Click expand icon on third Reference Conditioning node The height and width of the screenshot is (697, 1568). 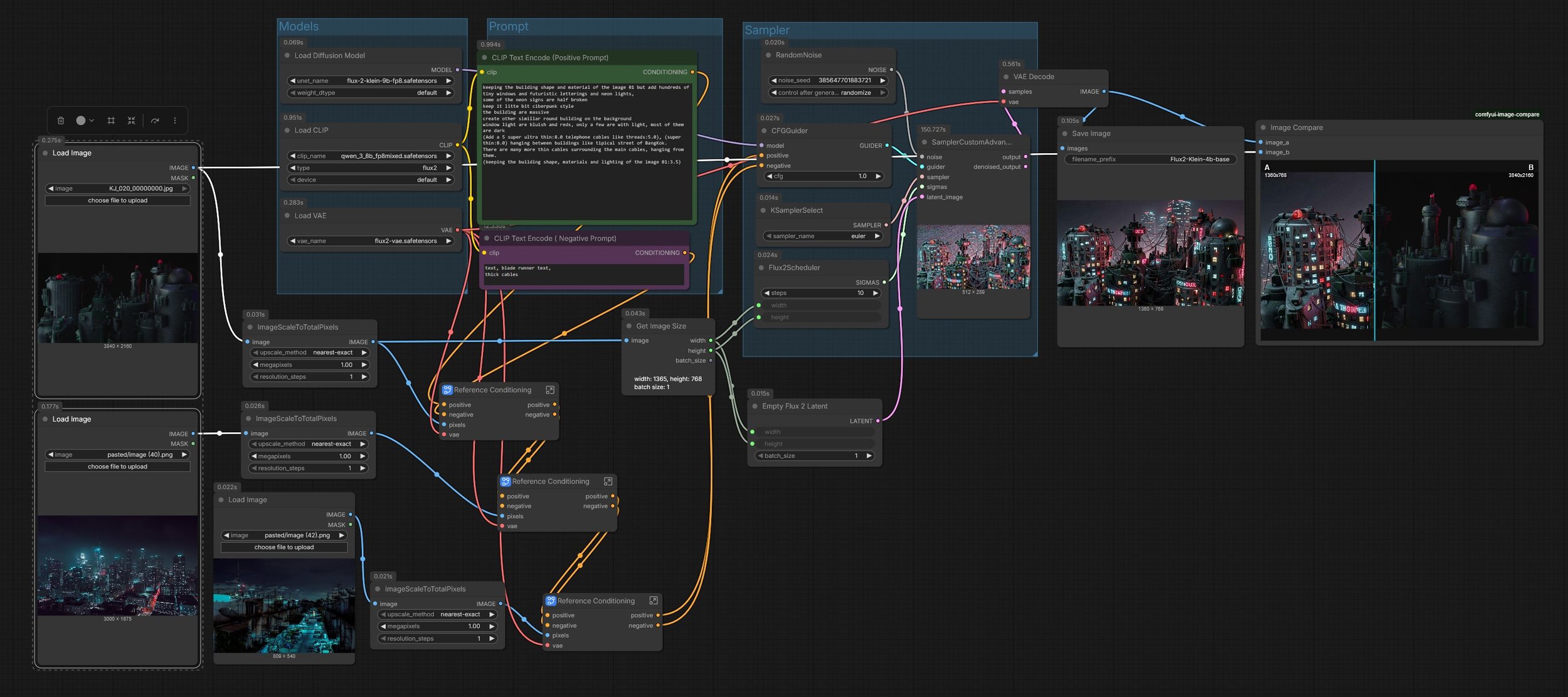(654, 601)
